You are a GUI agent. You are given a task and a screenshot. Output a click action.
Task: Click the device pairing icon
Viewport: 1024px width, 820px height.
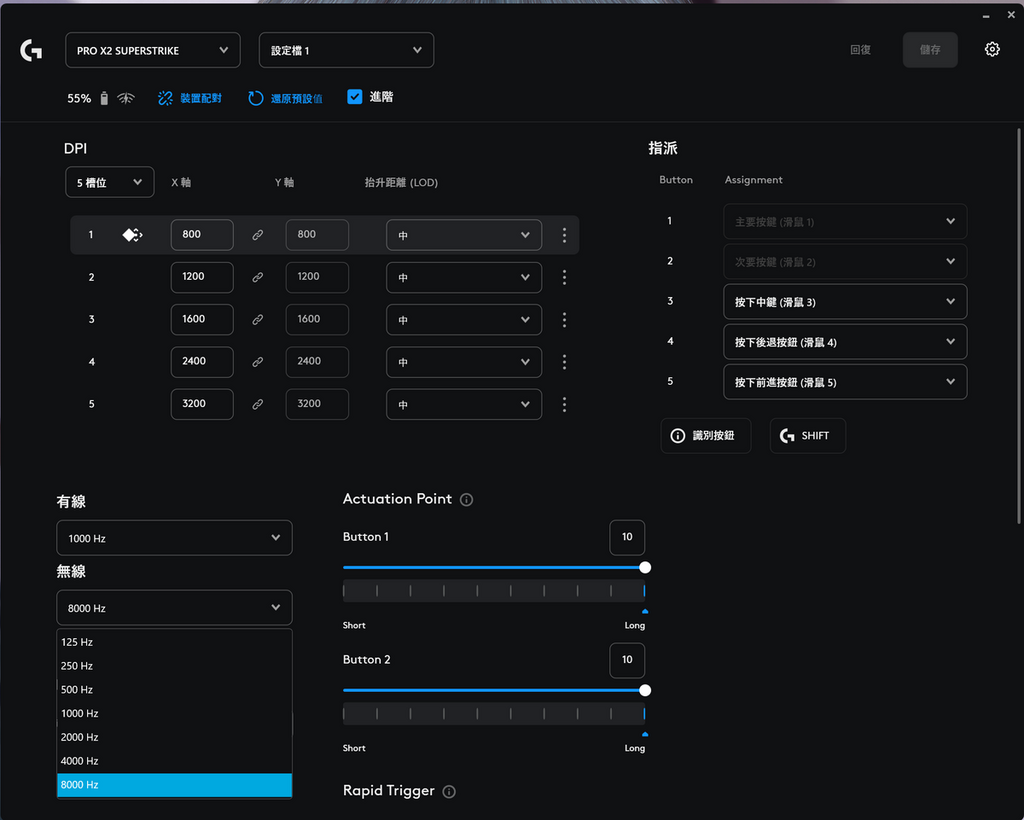[166, 98]
